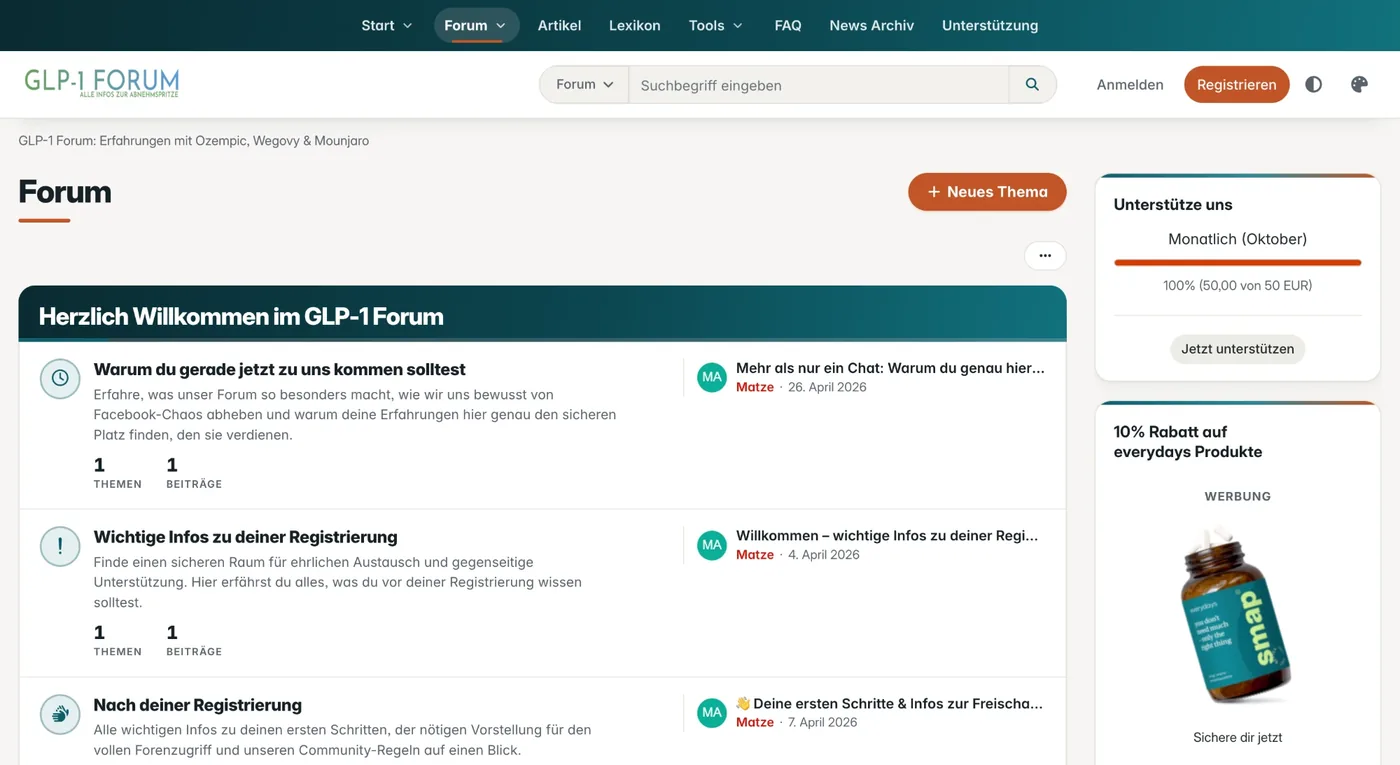Open the 'Nach deiner Registrierung' forum
The width and height of the screenshot is (1400, 765).
point(198,705)
